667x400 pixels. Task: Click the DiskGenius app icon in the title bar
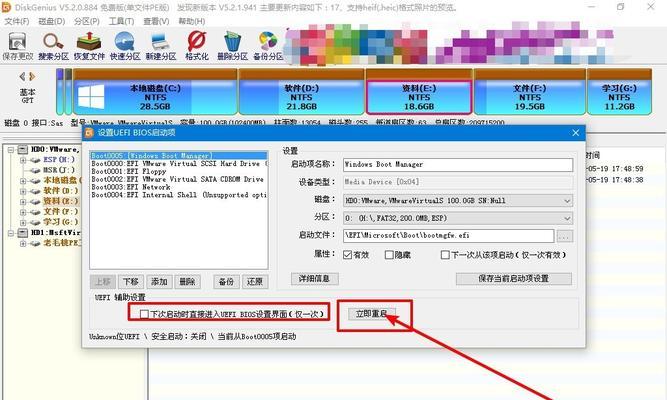(6, 7)
